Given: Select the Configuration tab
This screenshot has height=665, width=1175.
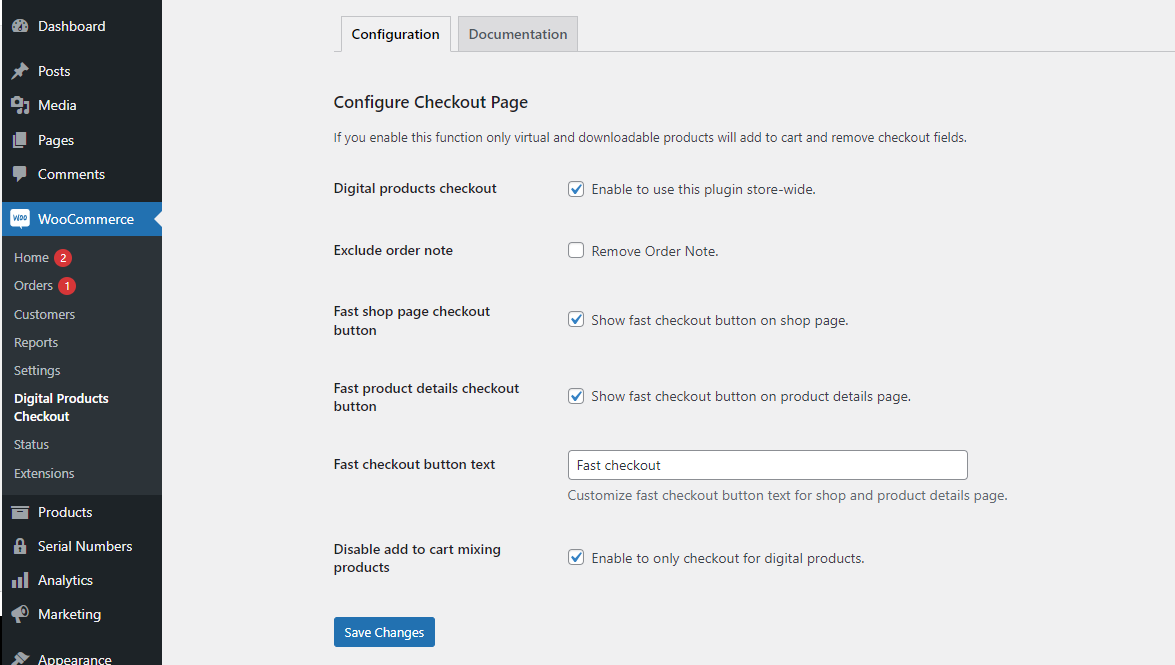Looking at the screenshot, I should coord(395,33).
